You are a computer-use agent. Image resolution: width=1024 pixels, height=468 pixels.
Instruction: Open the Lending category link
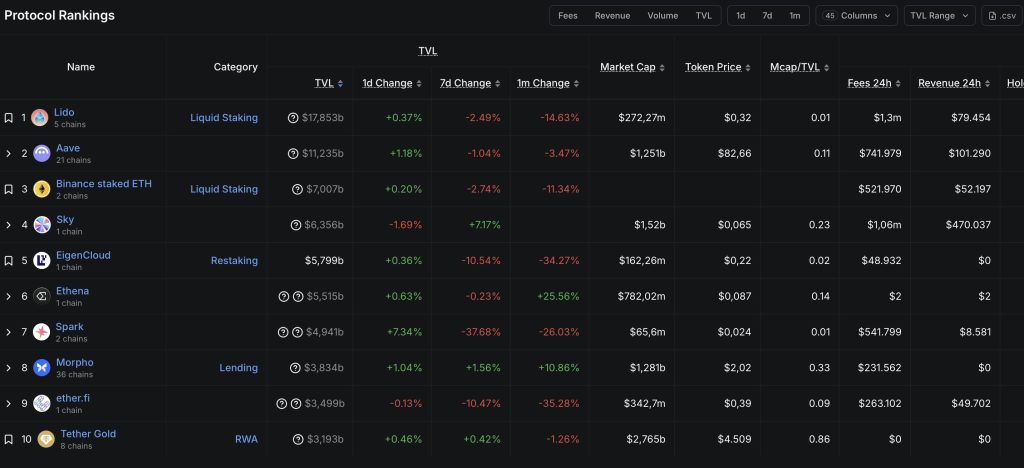tap(238, 368)
